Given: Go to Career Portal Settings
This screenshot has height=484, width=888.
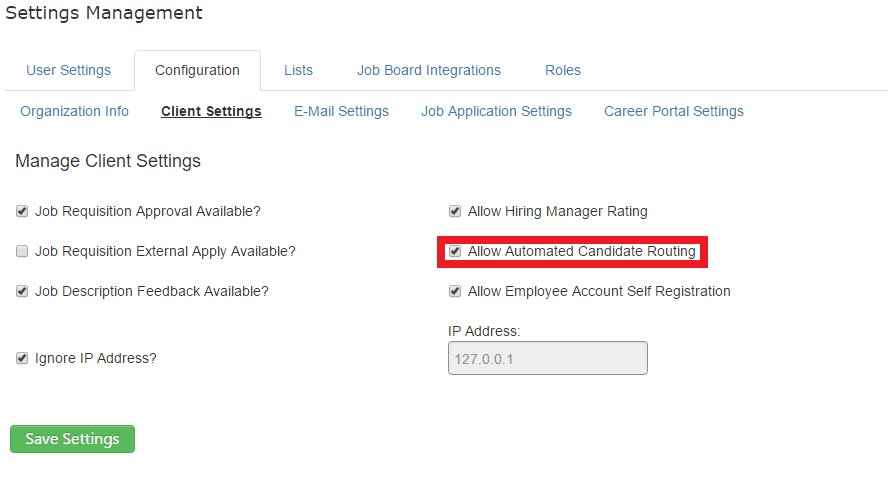Looking at the screenshot, I should pyautogui.click(x=674, y=111).
